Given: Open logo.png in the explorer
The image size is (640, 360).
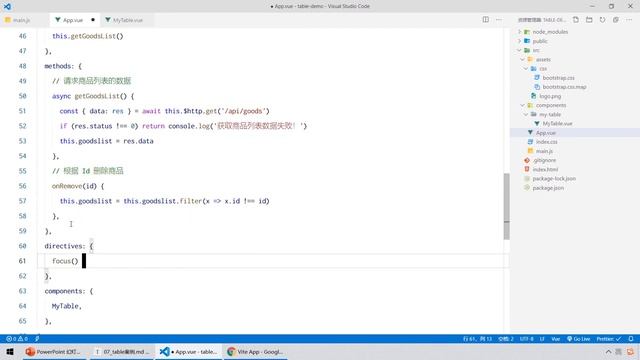Looking at the screenshot, I should click(550, 96).
